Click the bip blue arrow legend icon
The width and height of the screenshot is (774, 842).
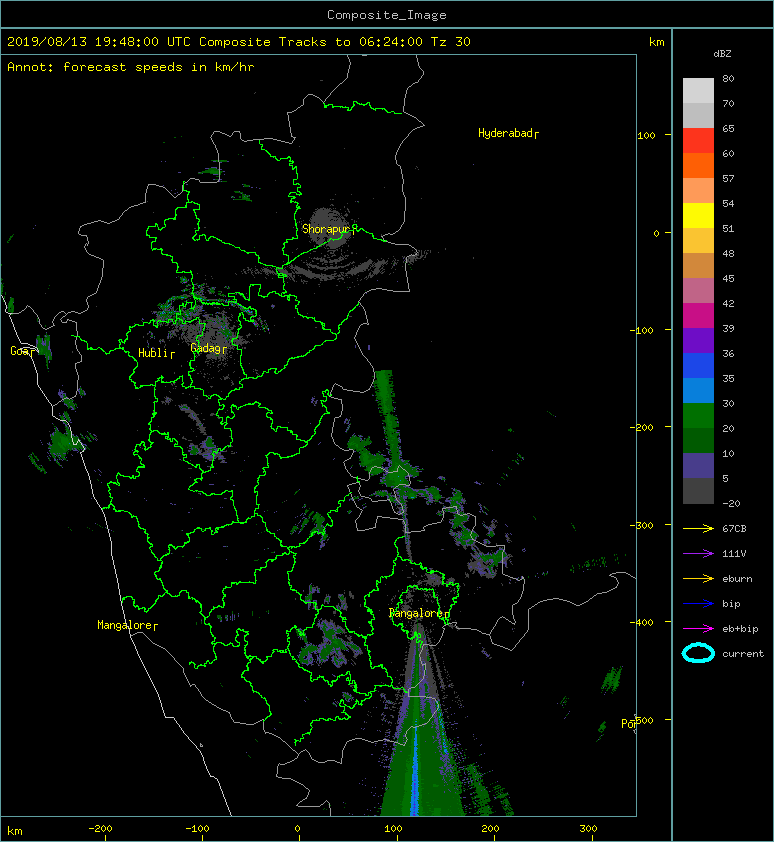[698, 604]
